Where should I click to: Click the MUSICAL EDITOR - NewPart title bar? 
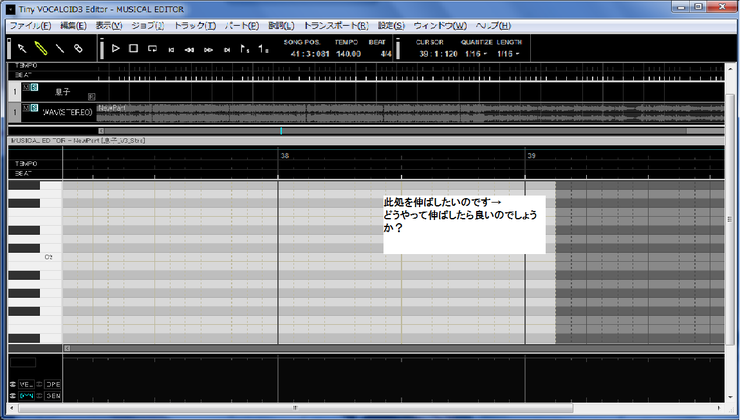click(366, 141)
